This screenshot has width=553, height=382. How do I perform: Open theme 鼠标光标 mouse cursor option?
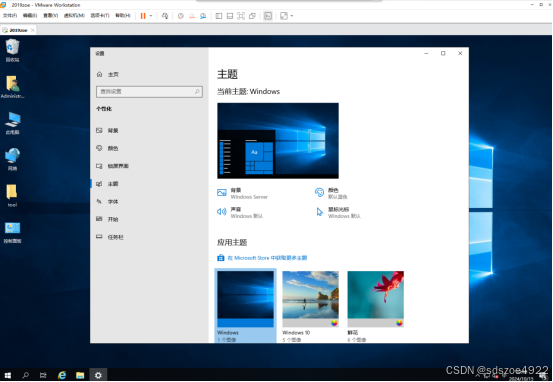pos(338,212)
